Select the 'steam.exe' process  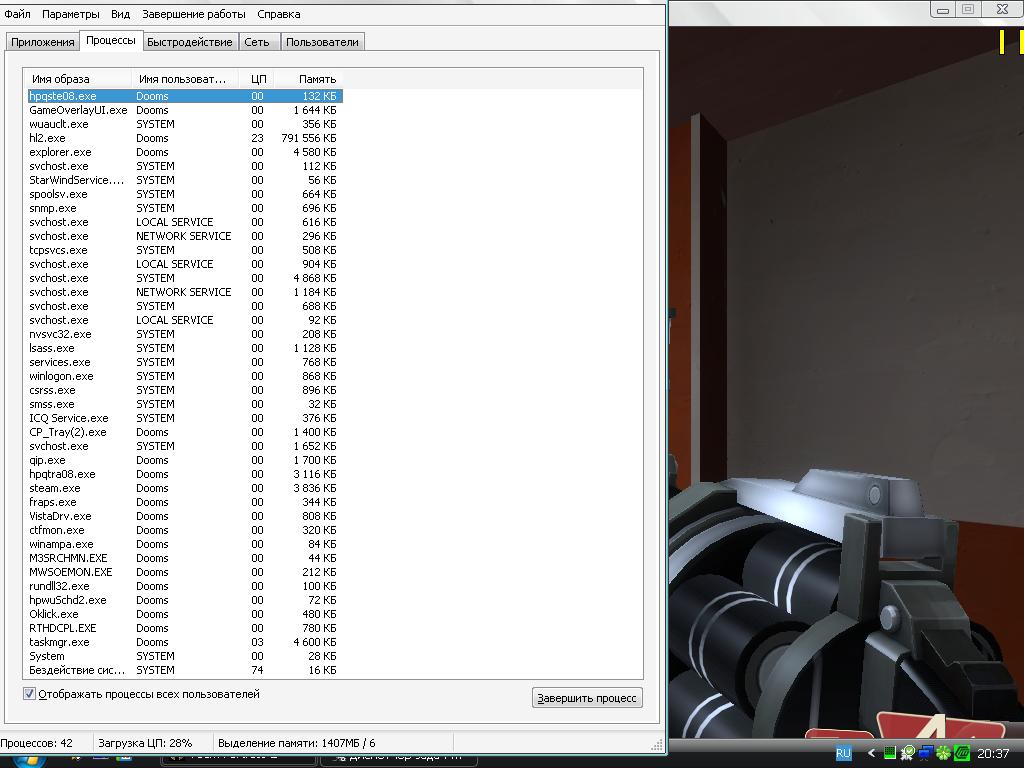click(x=185, y=488)
